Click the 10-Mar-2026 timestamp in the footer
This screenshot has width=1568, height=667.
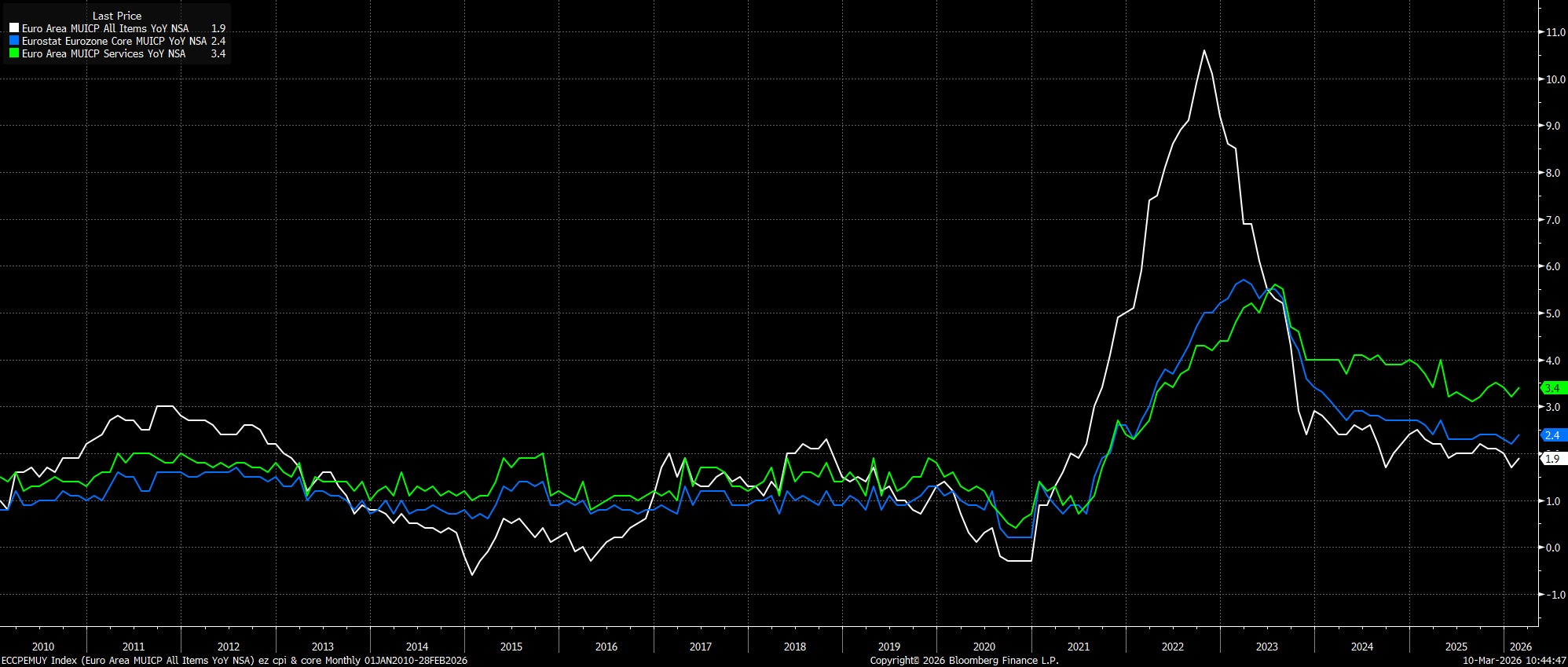pyautogui.click(x=1514, y=661)
